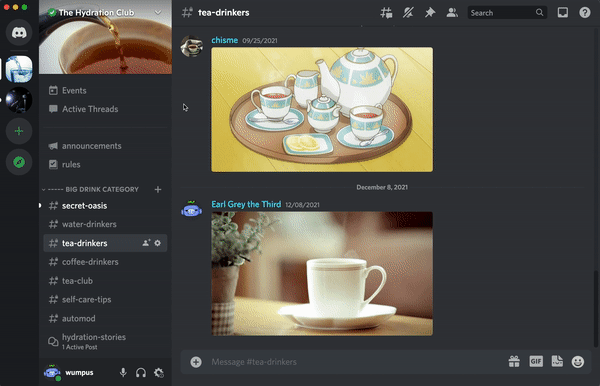Open Nitro gift icon
Image resolution: width=600 pixels, height=386 pixels.
pyautogui.click(x=514, y=362)
